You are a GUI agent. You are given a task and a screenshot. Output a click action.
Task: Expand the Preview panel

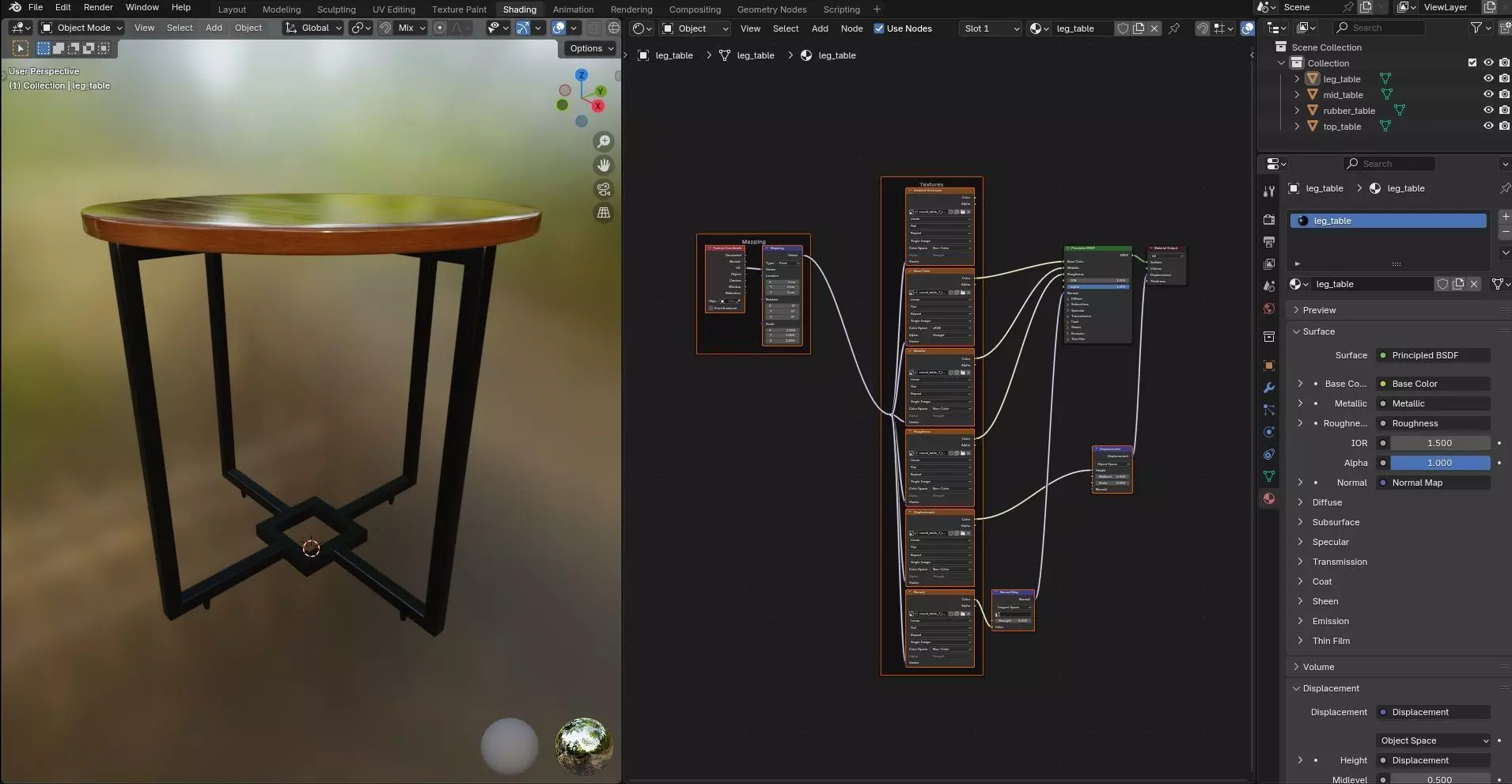(x=1319, y=310)
